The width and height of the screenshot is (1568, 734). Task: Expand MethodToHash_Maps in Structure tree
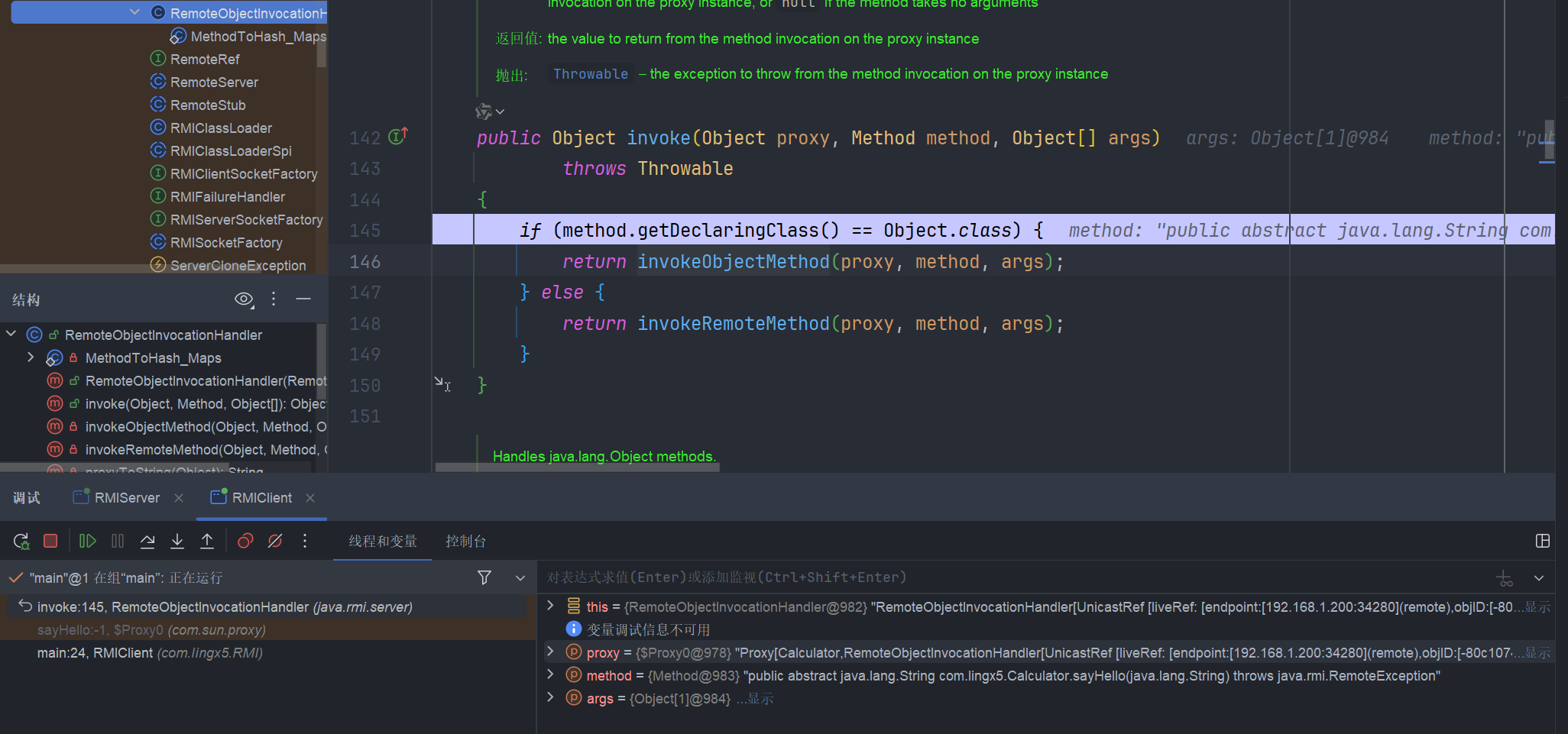click(x=31, y=357)
